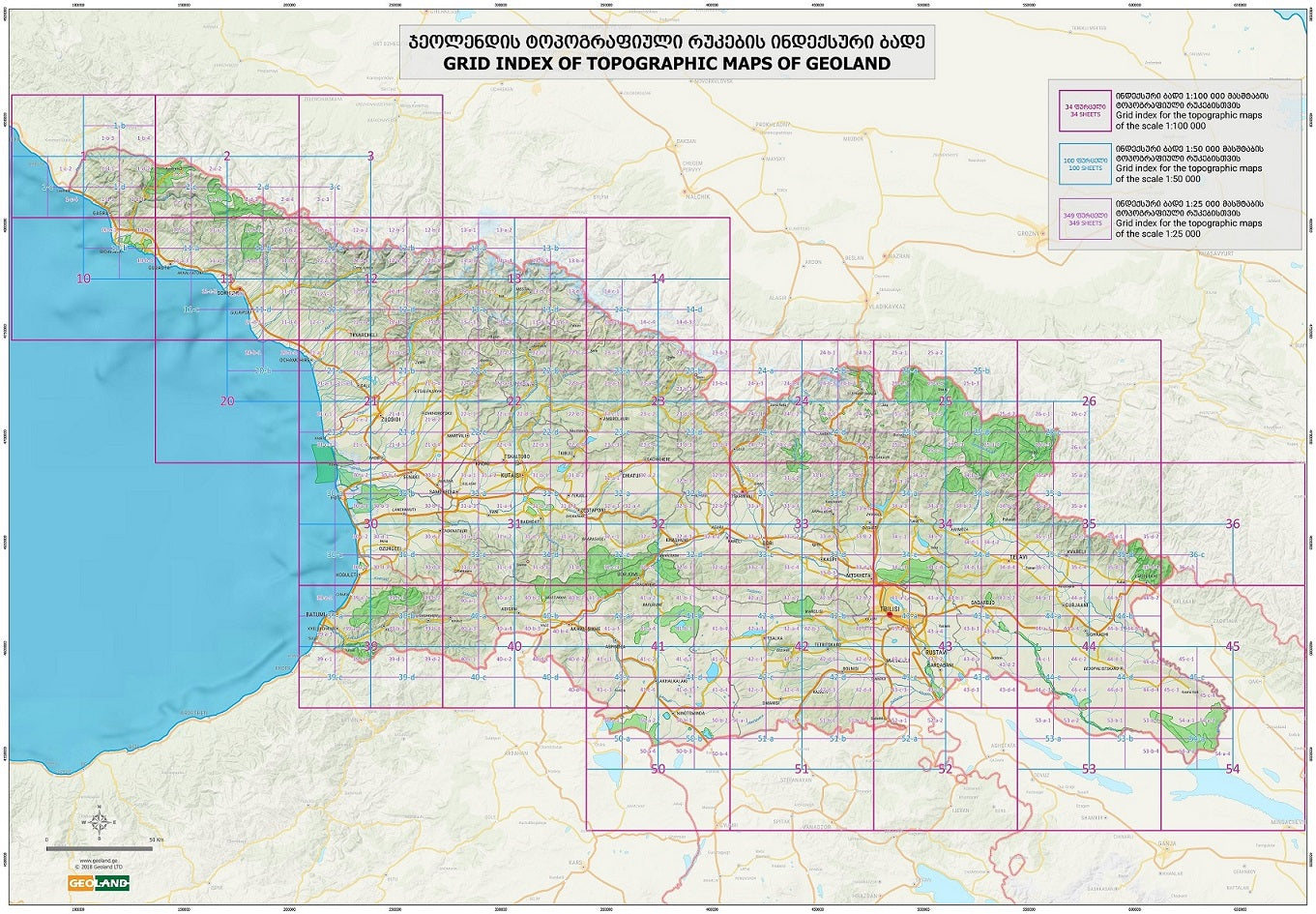
Task: Click the KUTAISI city label
Action: coord(510,476)
